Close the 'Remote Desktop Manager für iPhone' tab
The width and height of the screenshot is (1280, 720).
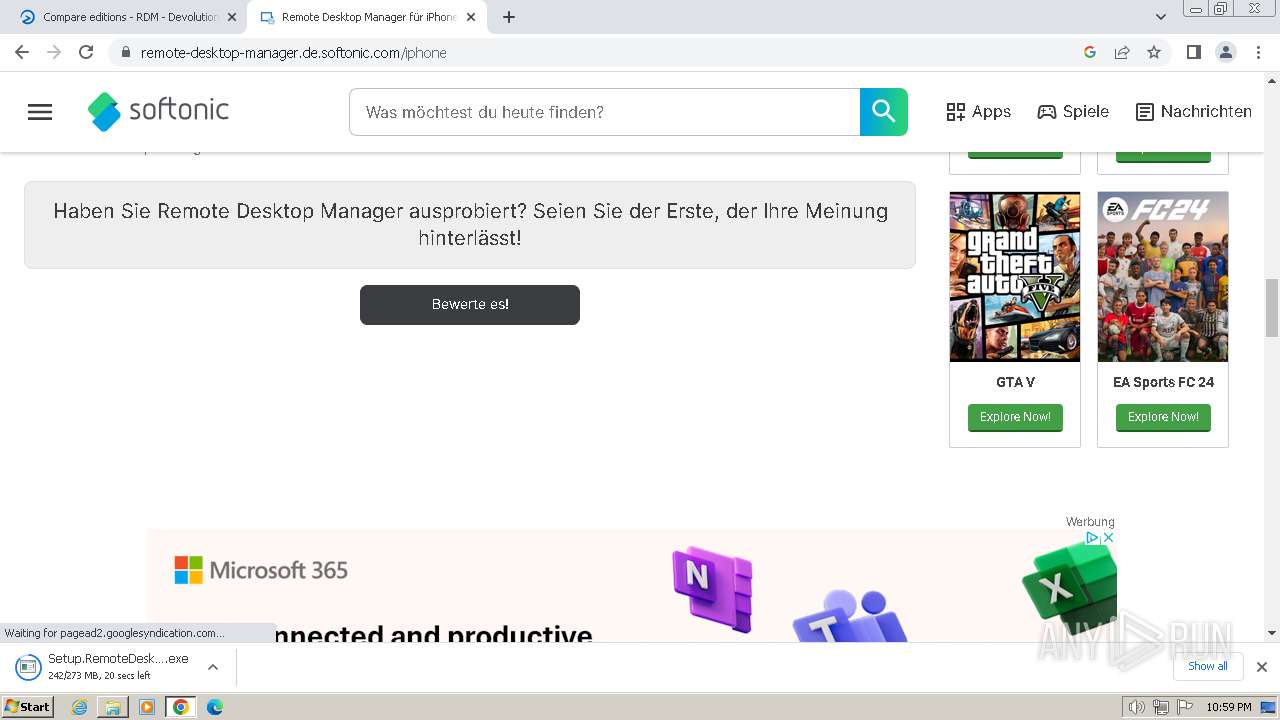pos(471,17)
